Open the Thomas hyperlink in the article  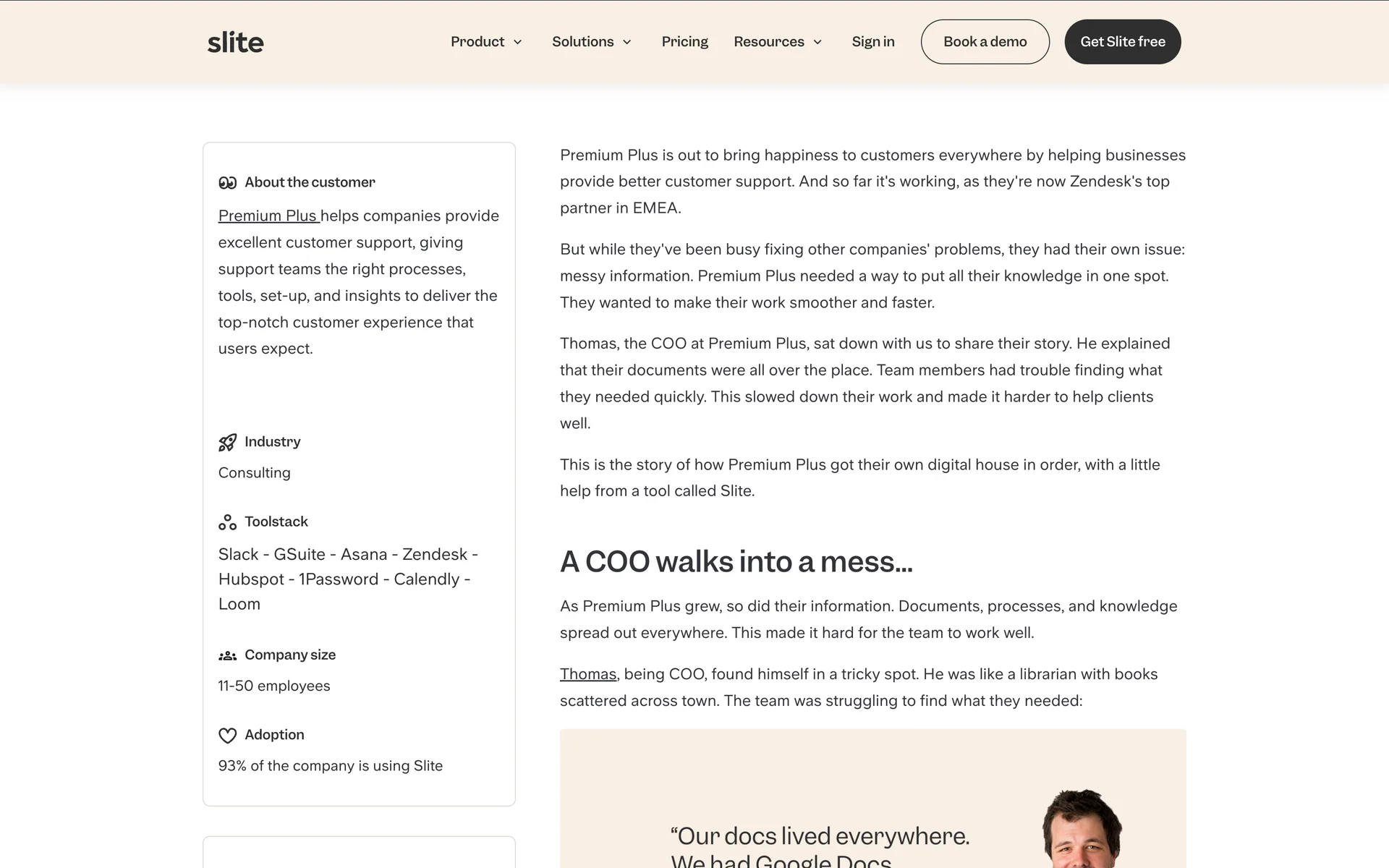[587, 674]
